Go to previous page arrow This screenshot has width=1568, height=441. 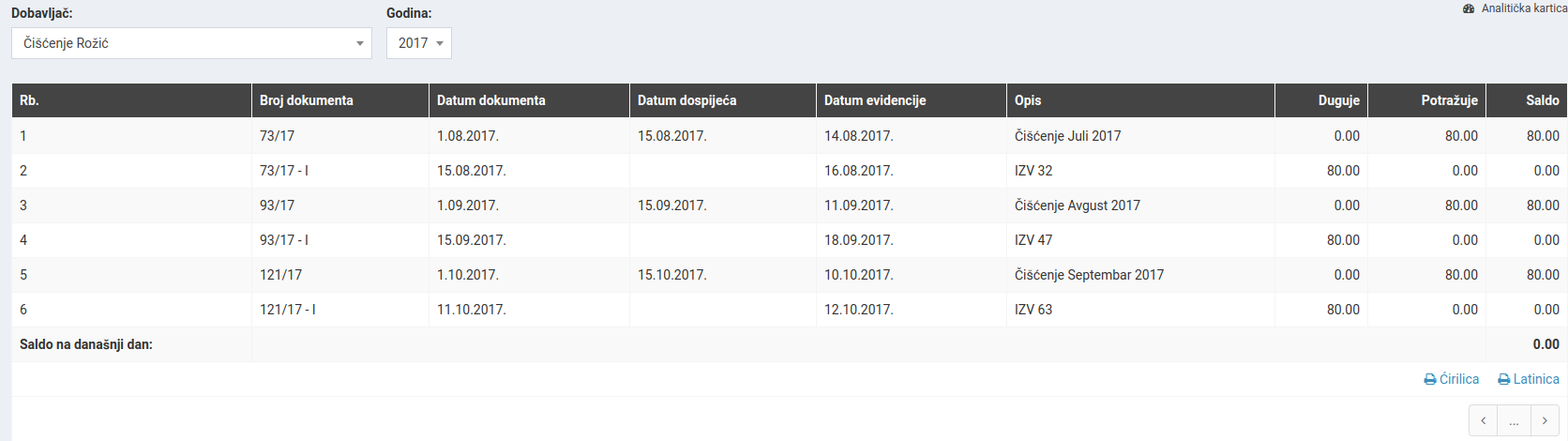[x=1483, y=421]
